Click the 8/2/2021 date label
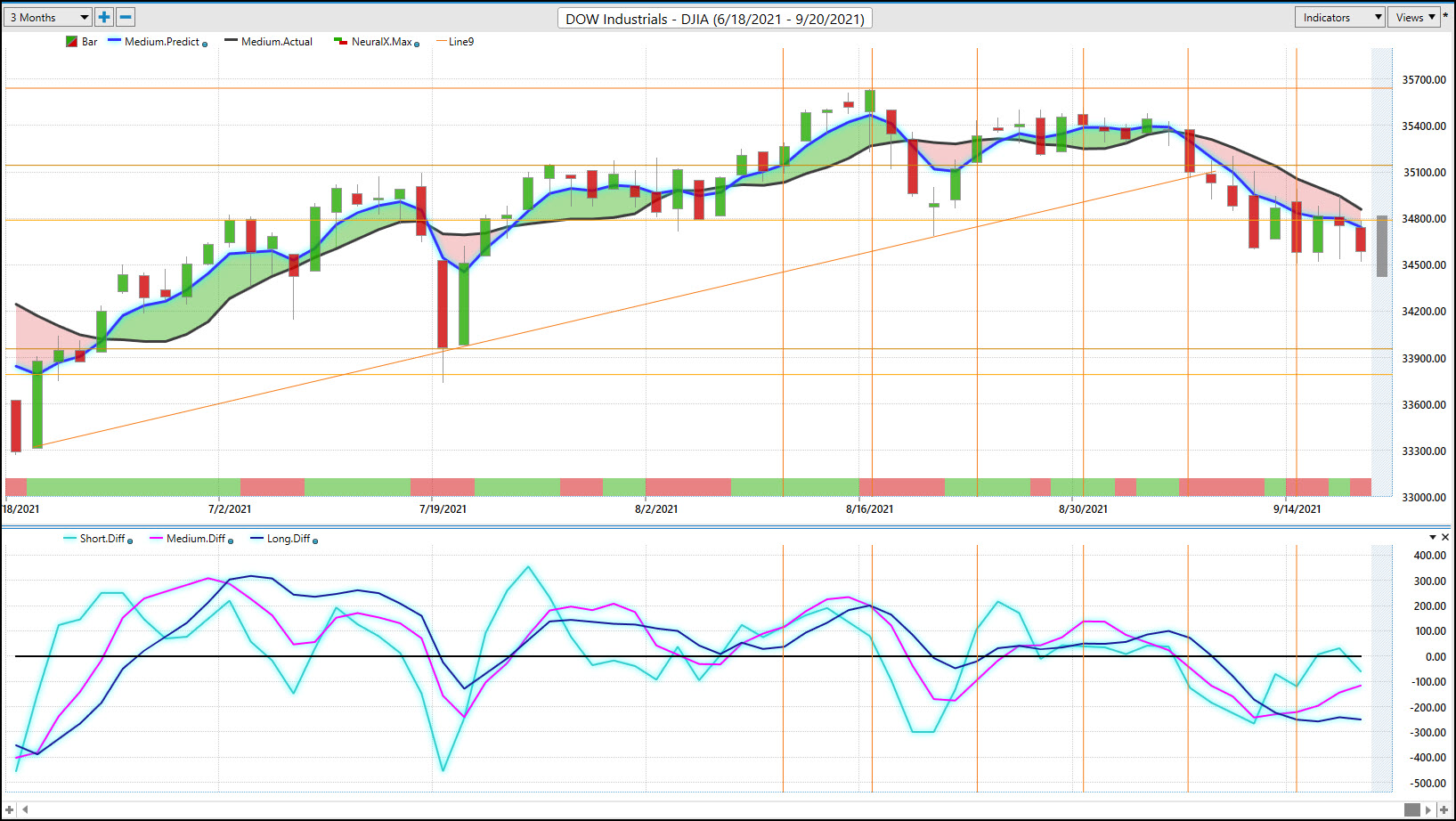 point(656,509)
